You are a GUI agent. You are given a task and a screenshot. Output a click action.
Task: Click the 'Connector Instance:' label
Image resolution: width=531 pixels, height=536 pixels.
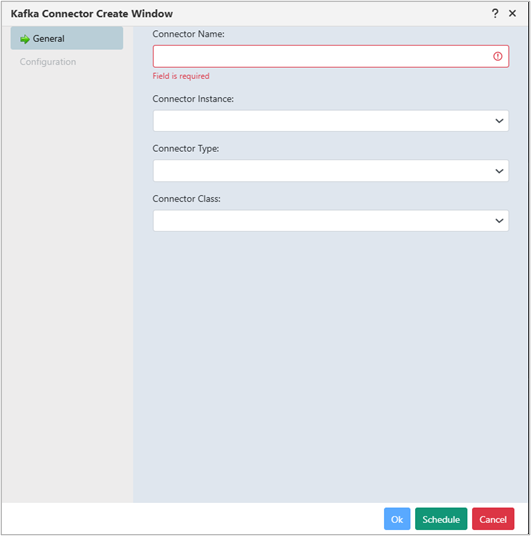pos(193,99)
